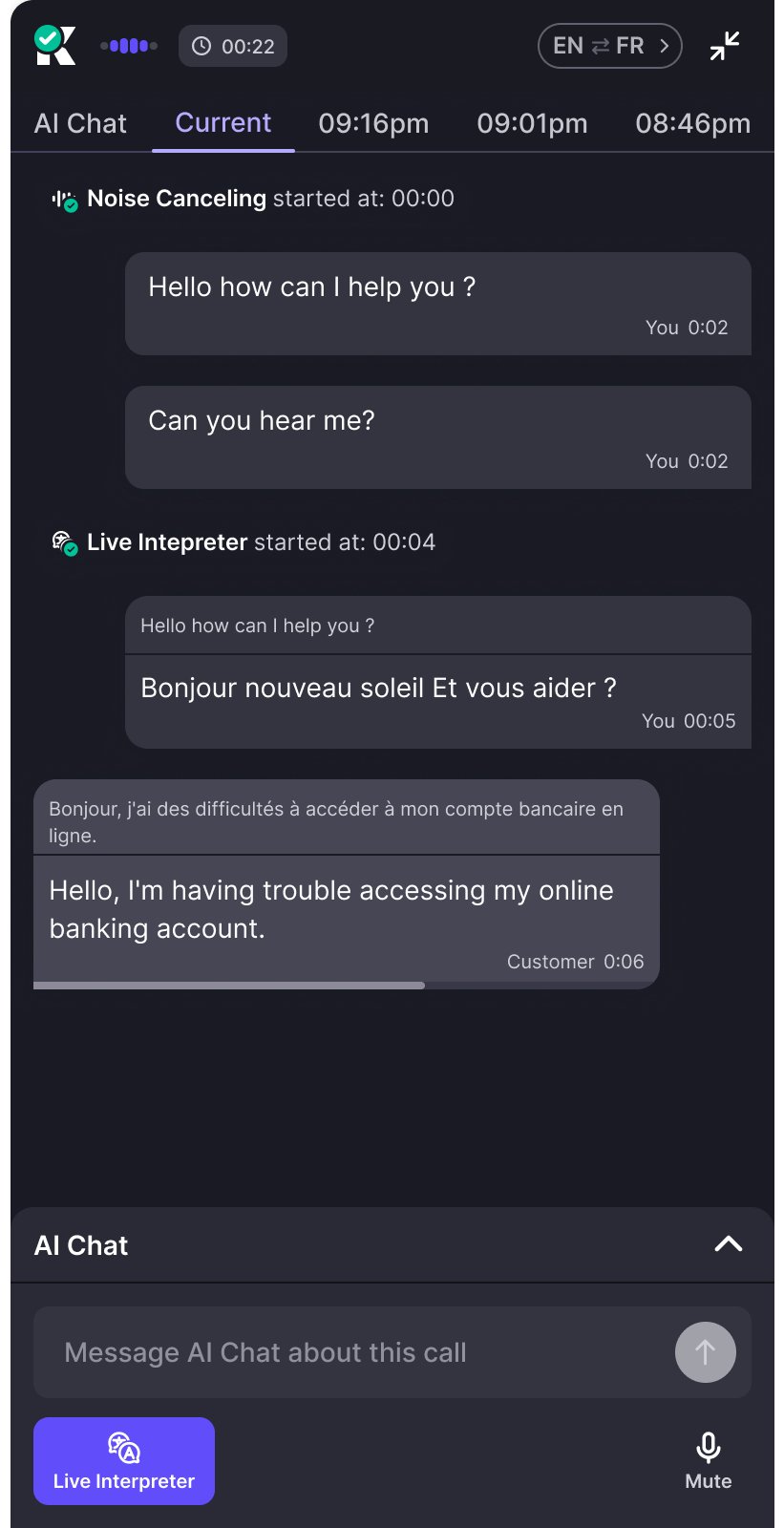Click the collapse window arrows icon
The height and width of the screenshot is (1528, 784).
pyautogui.click(x=725, y=46)
